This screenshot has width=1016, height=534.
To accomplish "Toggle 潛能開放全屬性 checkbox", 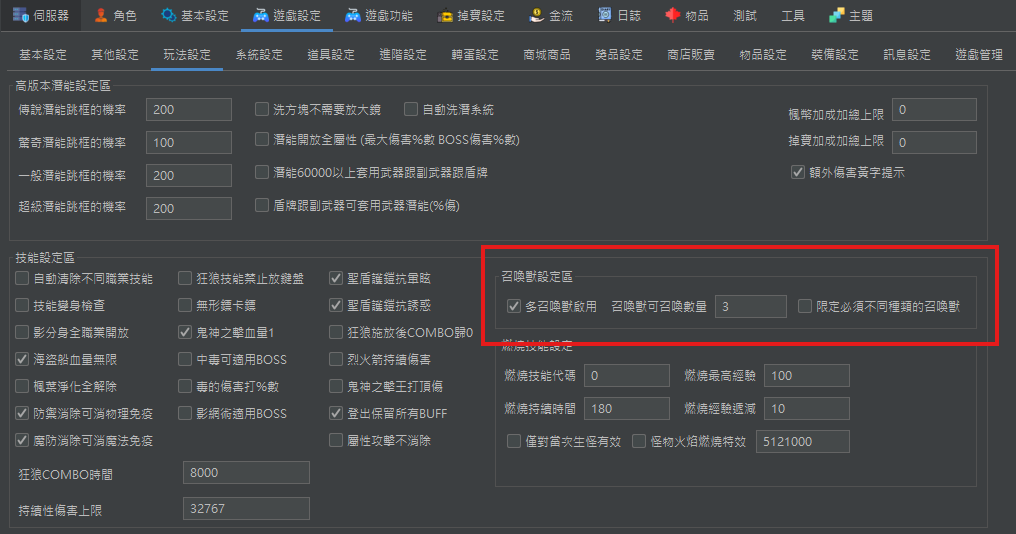I will [262, 139].
